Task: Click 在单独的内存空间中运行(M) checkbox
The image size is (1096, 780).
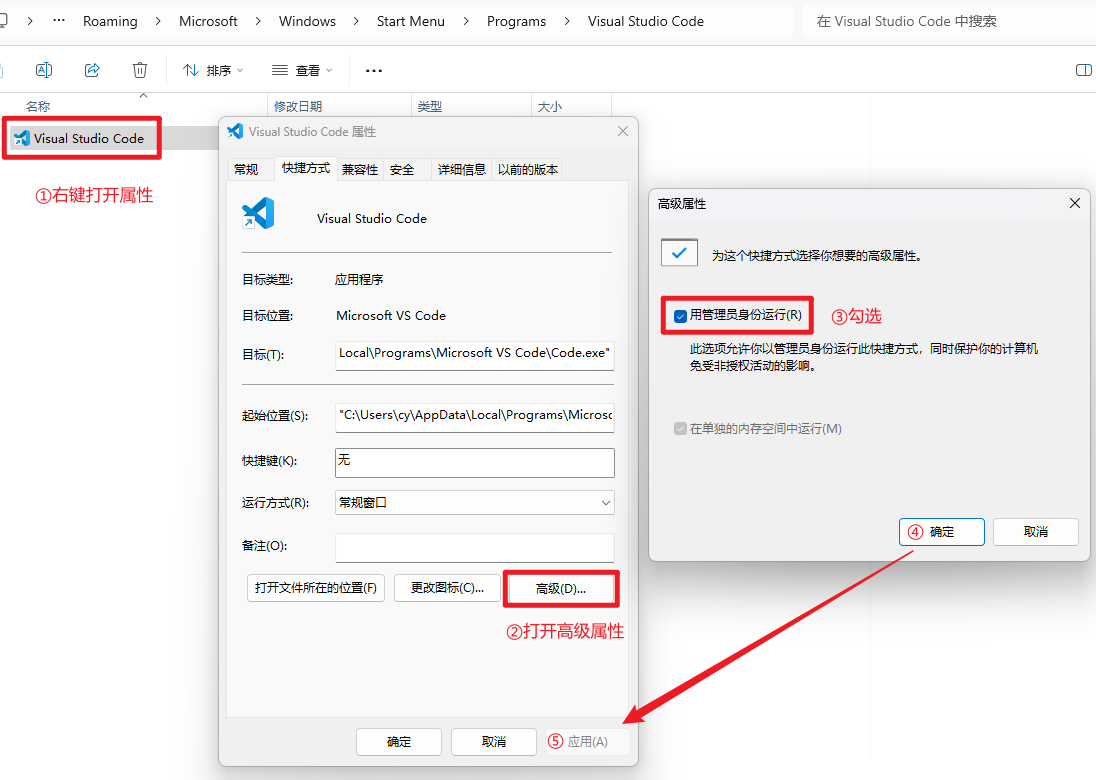Action: pyautogui.click(x=680, y=428)
